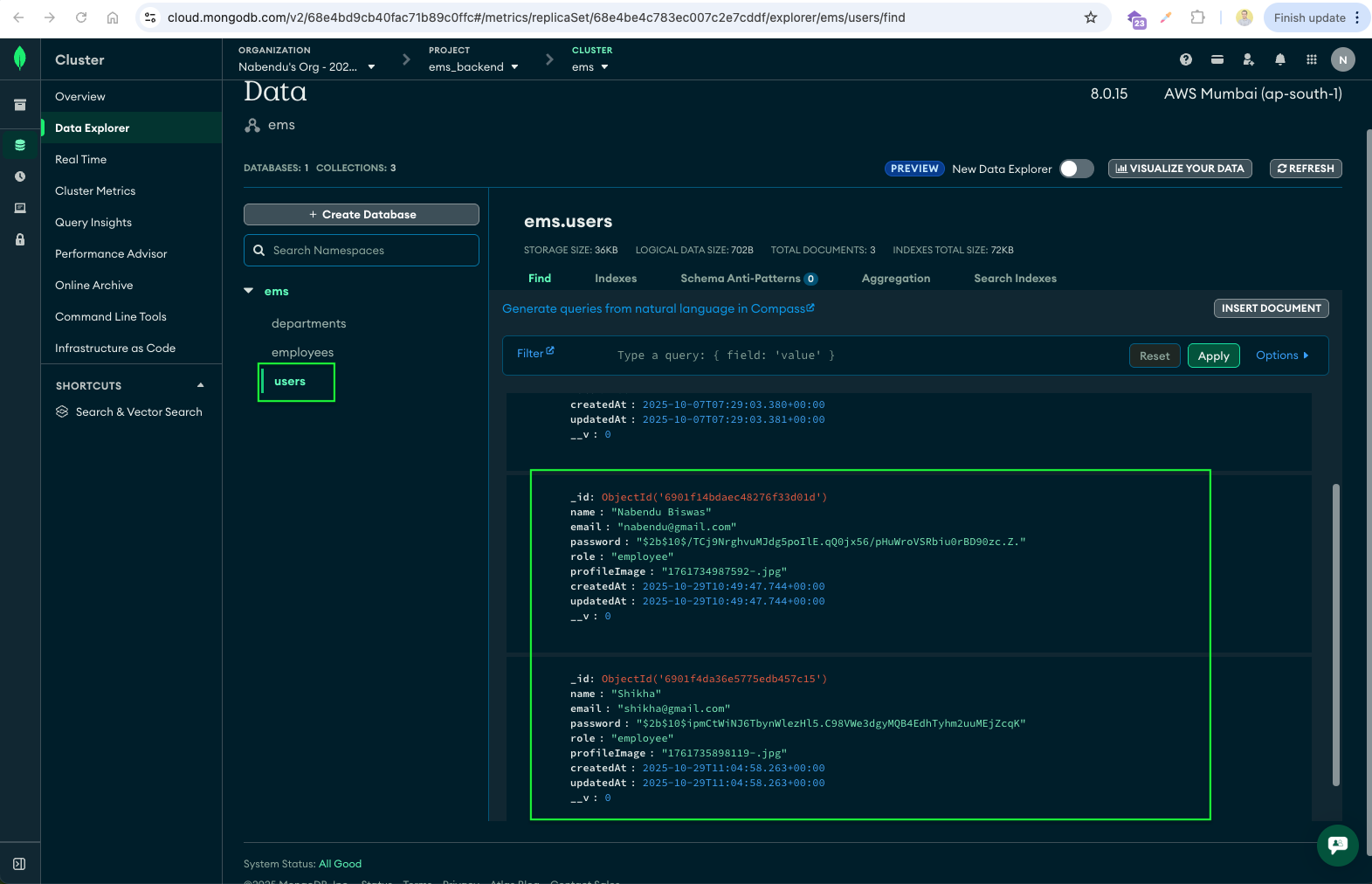Open the help question mark icon

pyautogui.click(x=1186, y=59)
